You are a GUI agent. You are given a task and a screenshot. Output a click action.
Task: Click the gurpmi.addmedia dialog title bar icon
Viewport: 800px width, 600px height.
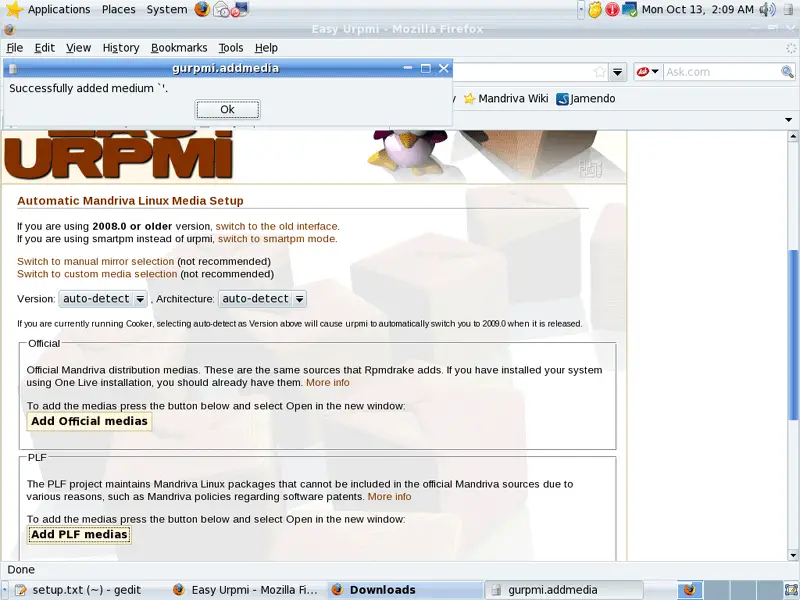click(x=13, y=68)
